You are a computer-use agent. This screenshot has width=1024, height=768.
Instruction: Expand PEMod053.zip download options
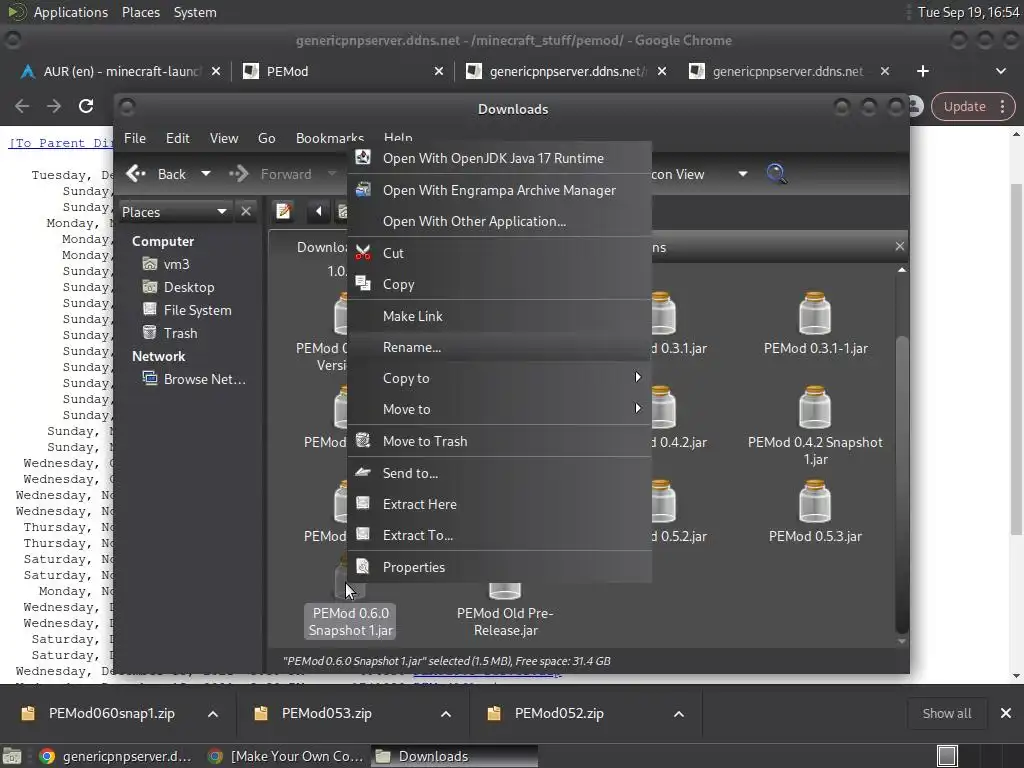click(x=446, y=714)
